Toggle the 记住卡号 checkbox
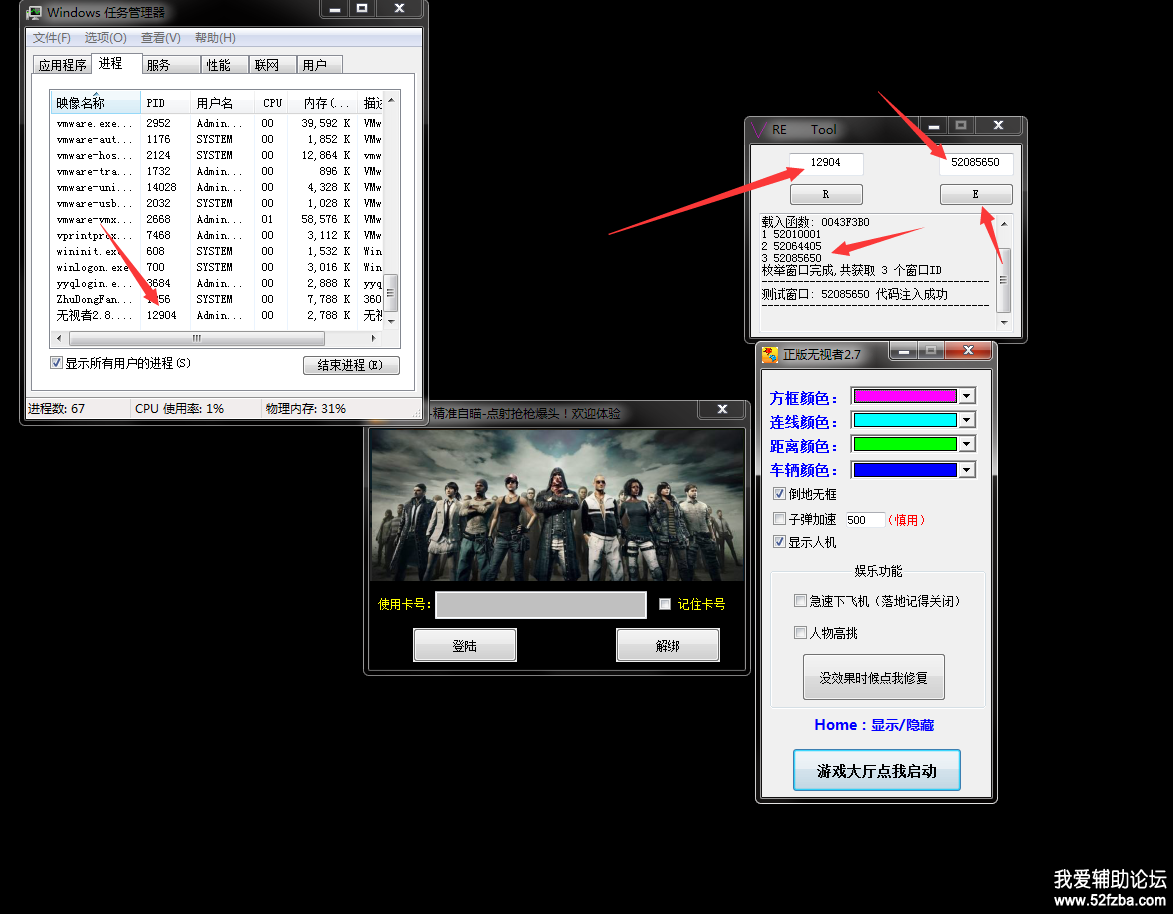Screen dimensions: 1173x914 tap(665, 604)
